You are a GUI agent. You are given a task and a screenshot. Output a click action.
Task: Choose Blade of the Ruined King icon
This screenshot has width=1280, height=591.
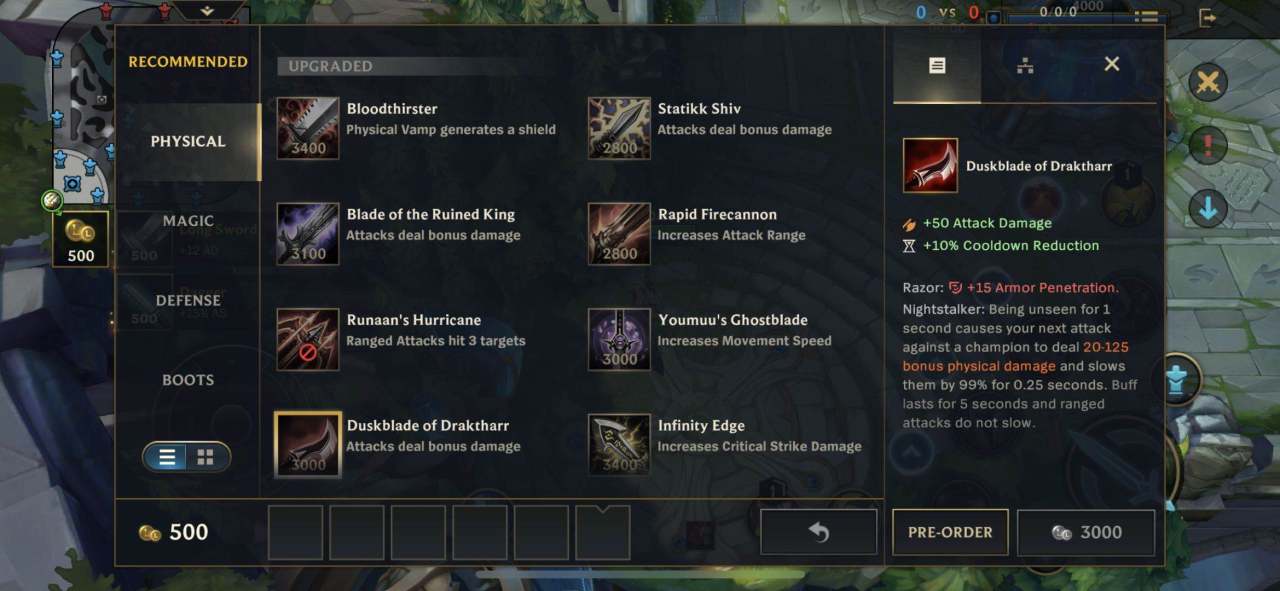click(308, 234)
